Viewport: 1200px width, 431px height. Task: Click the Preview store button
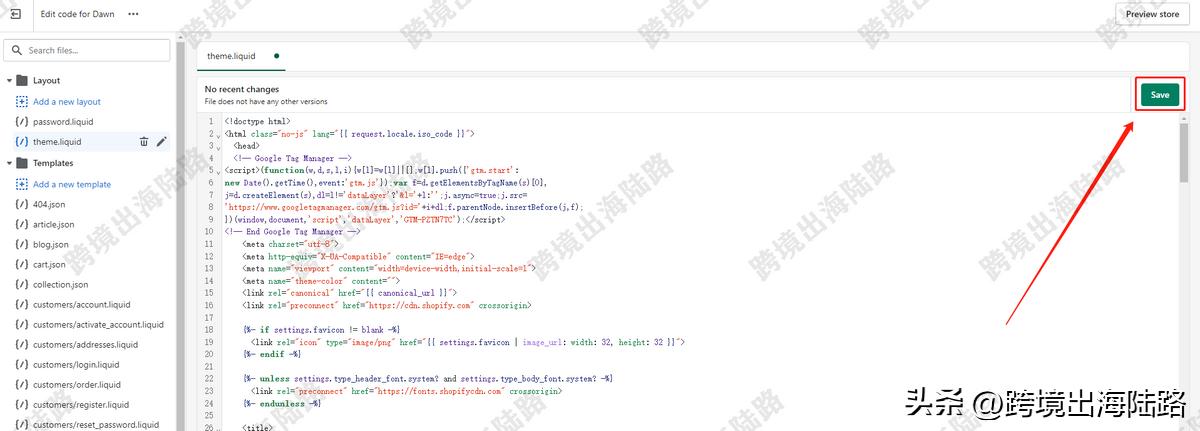click(x=1152, y=14)
